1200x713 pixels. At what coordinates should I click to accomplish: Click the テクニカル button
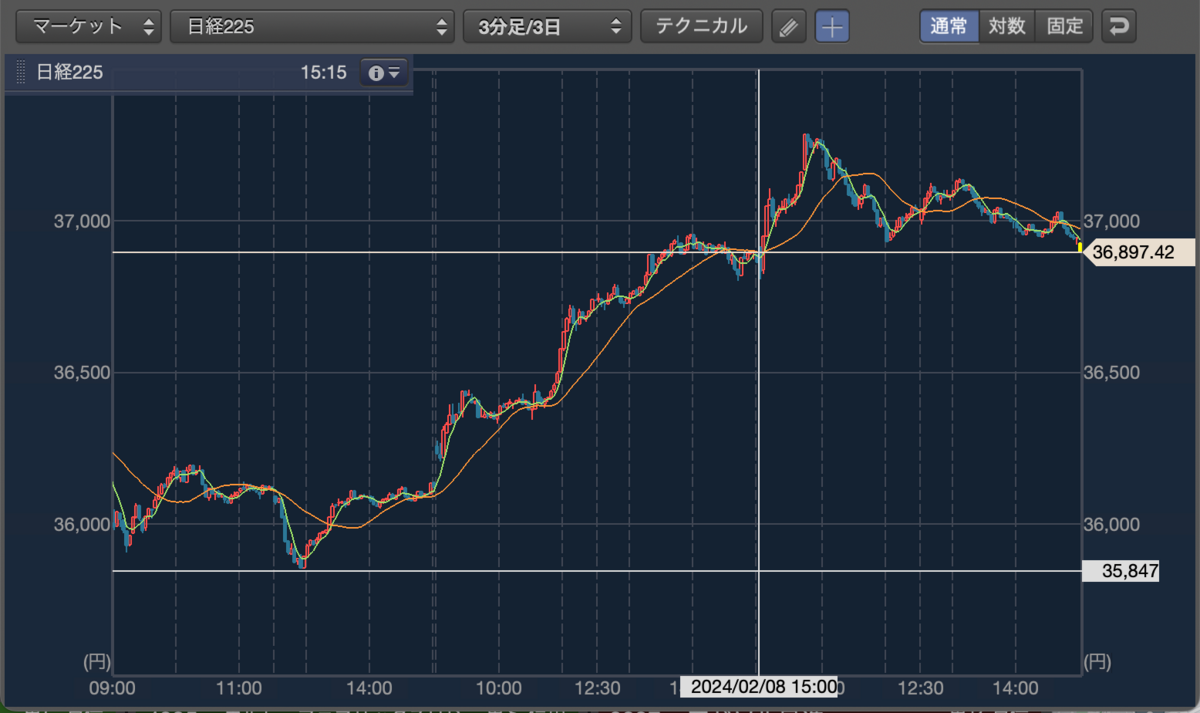701,27
